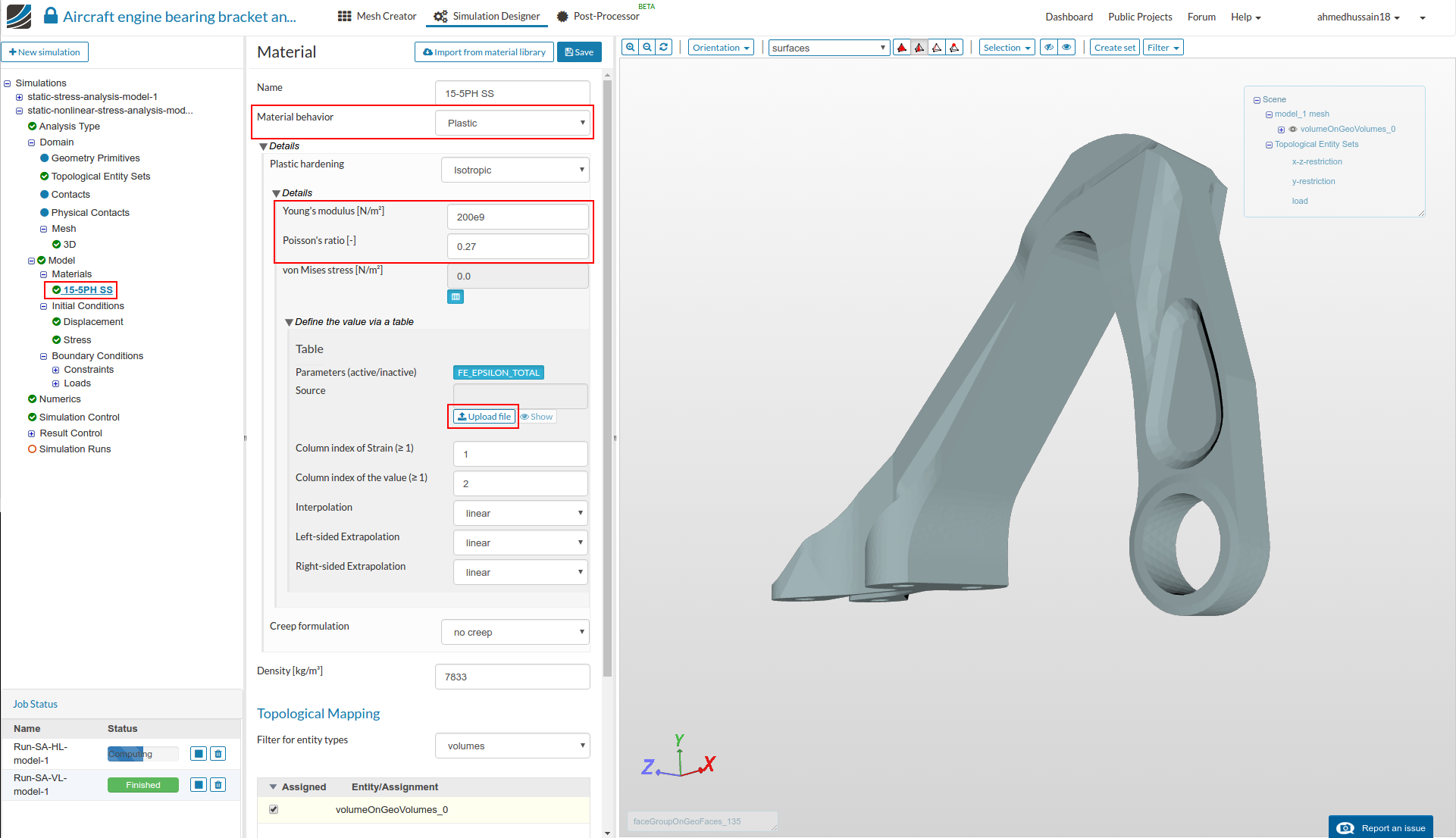This screenshot has width=1456, height=838.
Task: Open the von Mises stress table icon
Action: [x=456, y=297]
